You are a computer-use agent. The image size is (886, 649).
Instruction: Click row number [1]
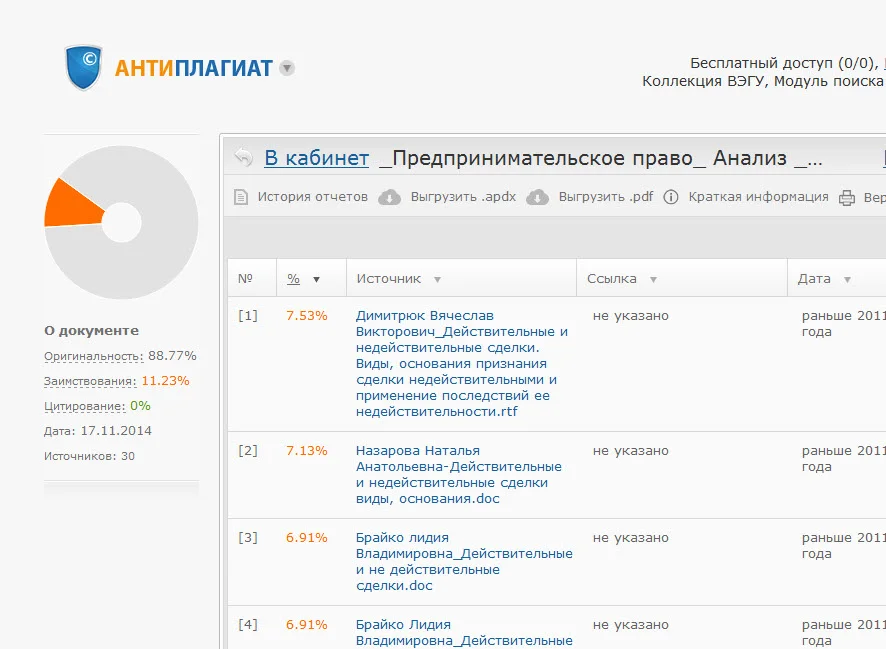tap(247, 315)
